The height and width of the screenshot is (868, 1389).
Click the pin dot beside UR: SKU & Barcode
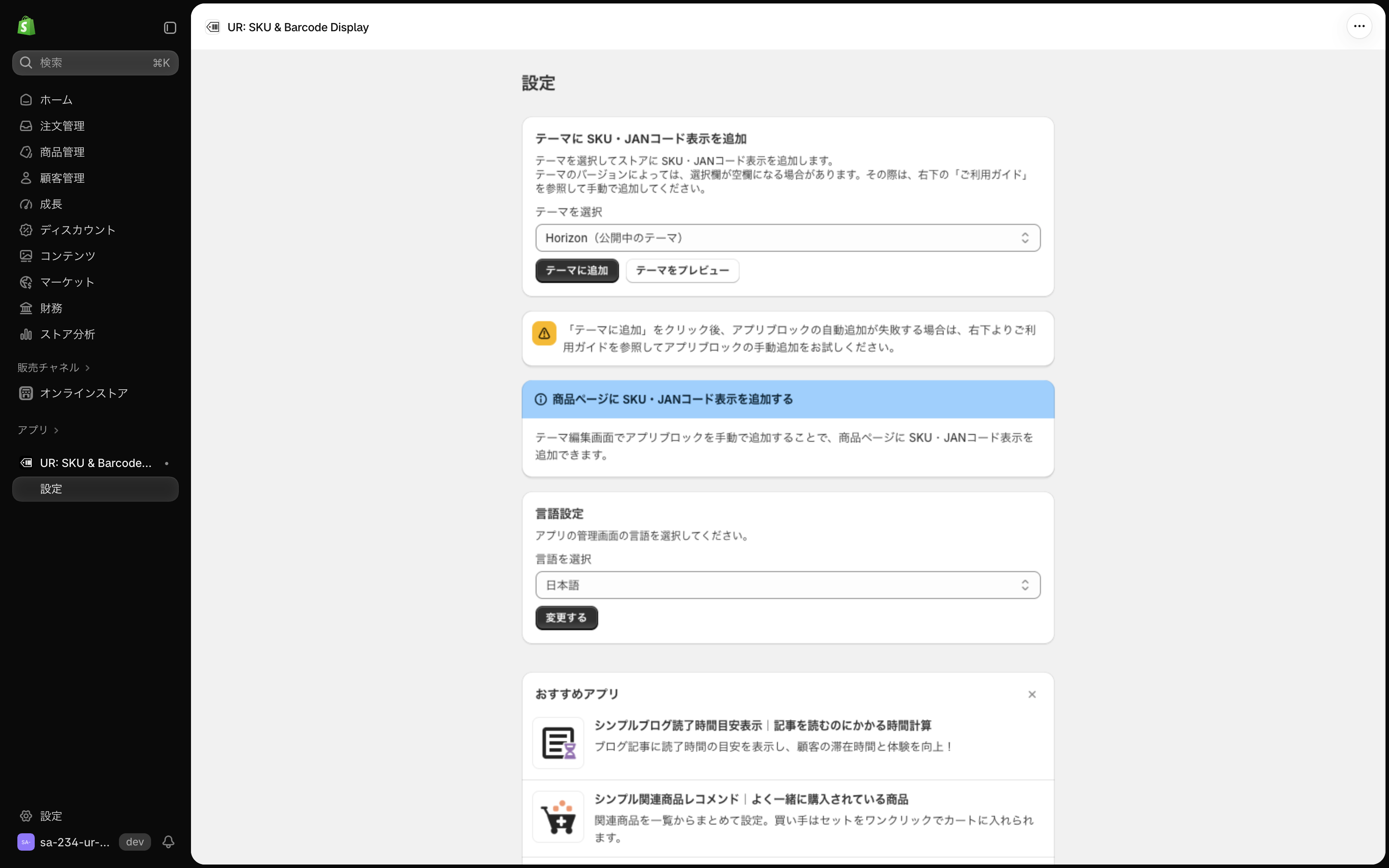coord(166,463)
